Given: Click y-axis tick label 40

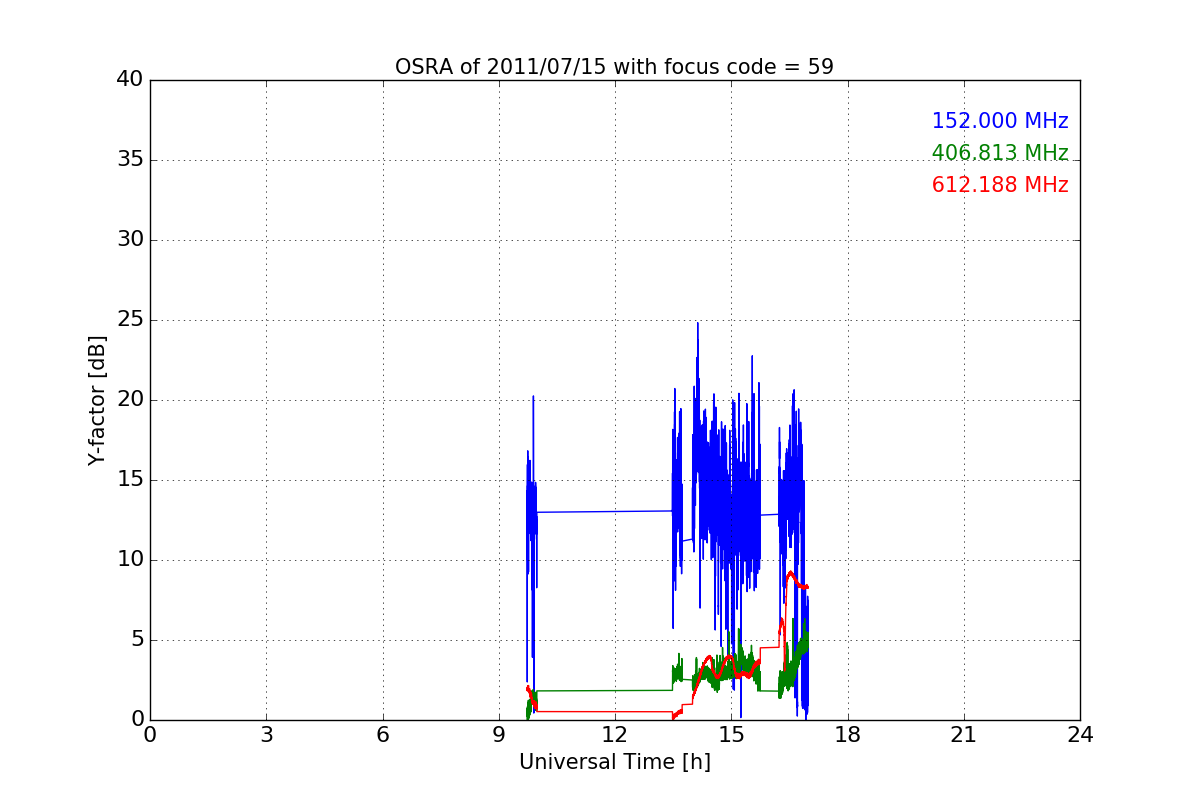Looking at the screenshot, I should pyautogui.click(x=129, y=80).
